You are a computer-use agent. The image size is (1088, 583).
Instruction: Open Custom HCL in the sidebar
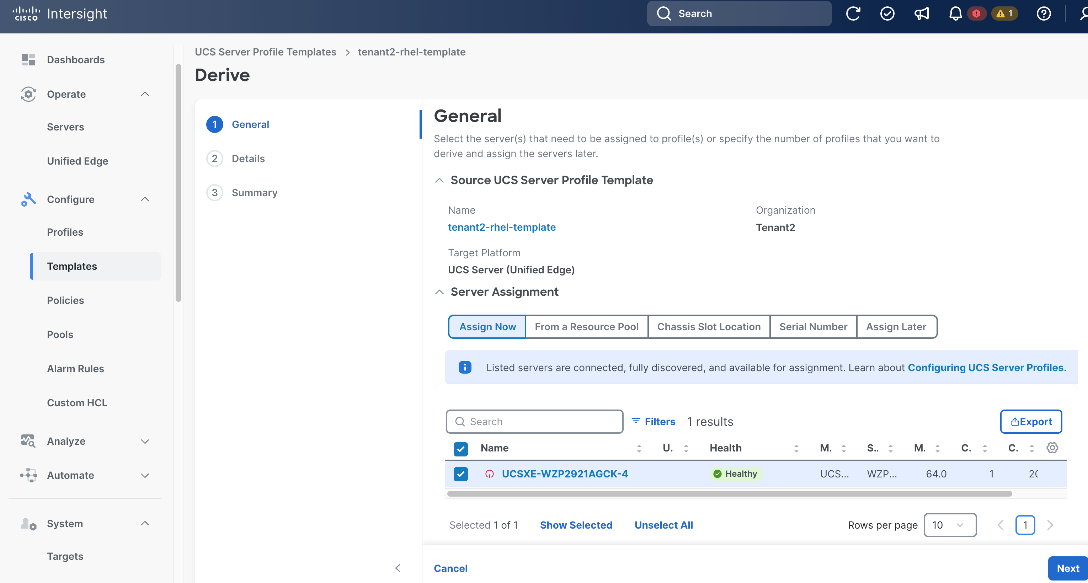77,403
